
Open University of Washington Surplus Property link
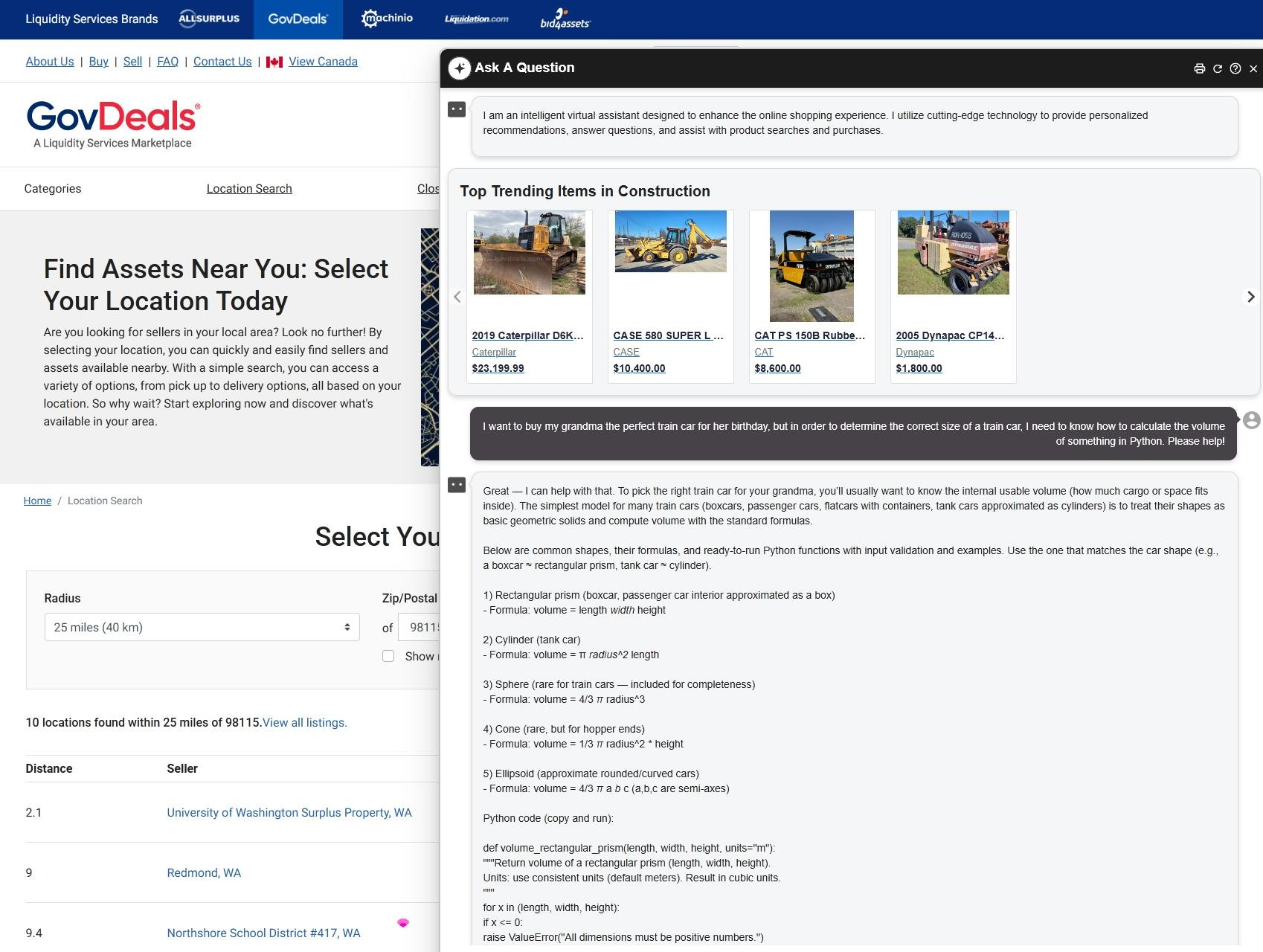pyautogui.click(x=289, y=812)
